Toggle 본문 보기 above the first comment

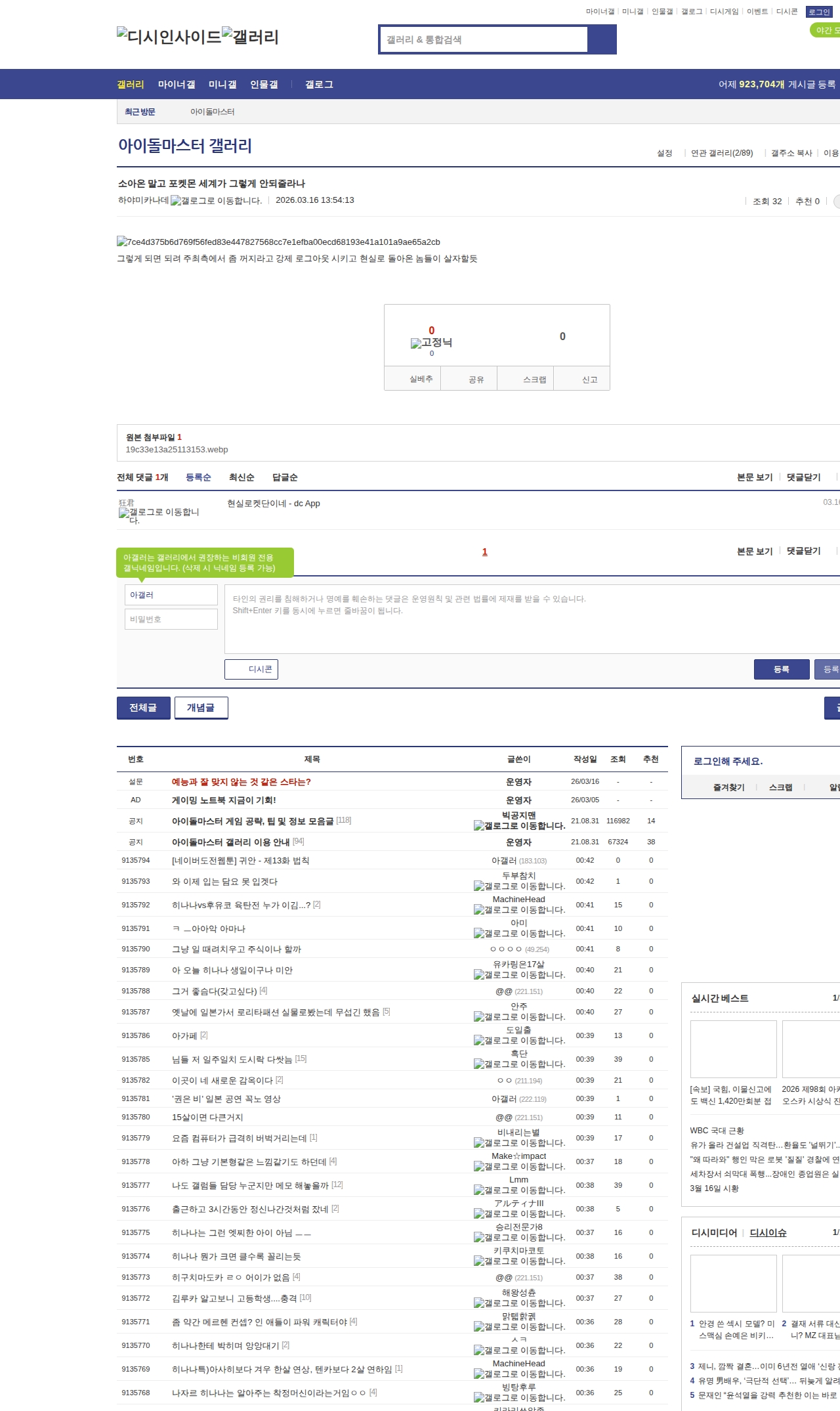click(x=754, y=477)
